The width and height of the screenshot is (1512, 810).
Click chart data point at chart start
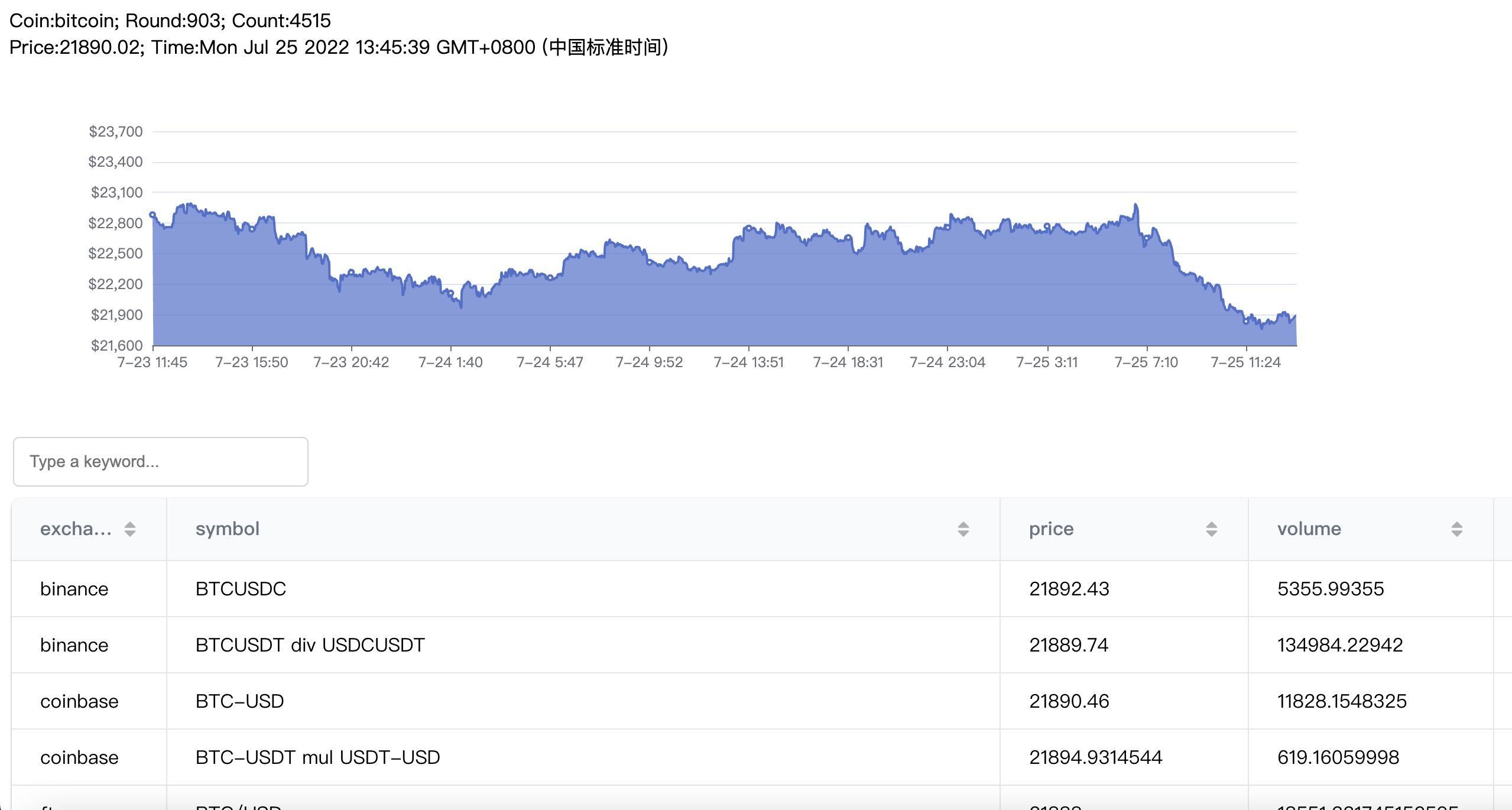tap(153, 215)
